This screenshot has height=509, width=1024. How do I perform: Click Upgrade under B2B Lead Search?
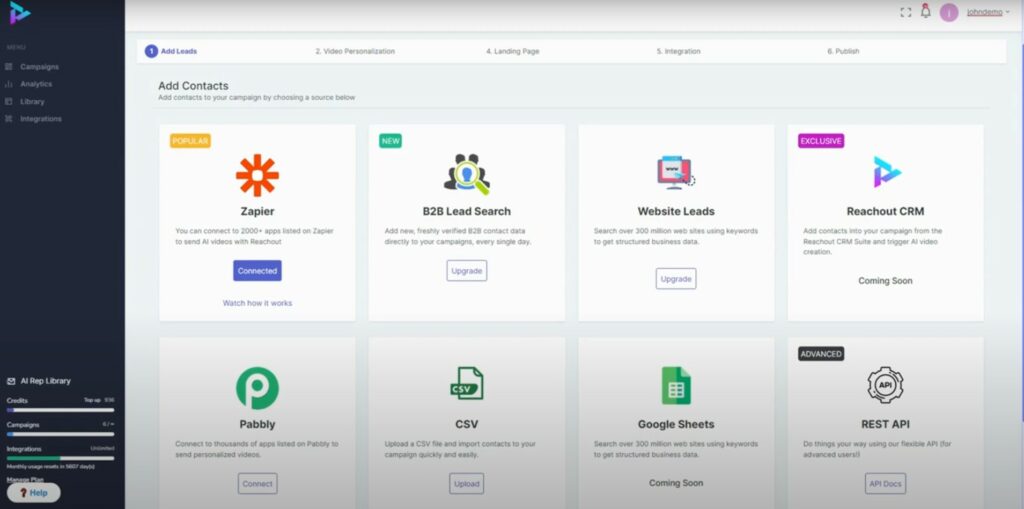(x=467, y=271)
